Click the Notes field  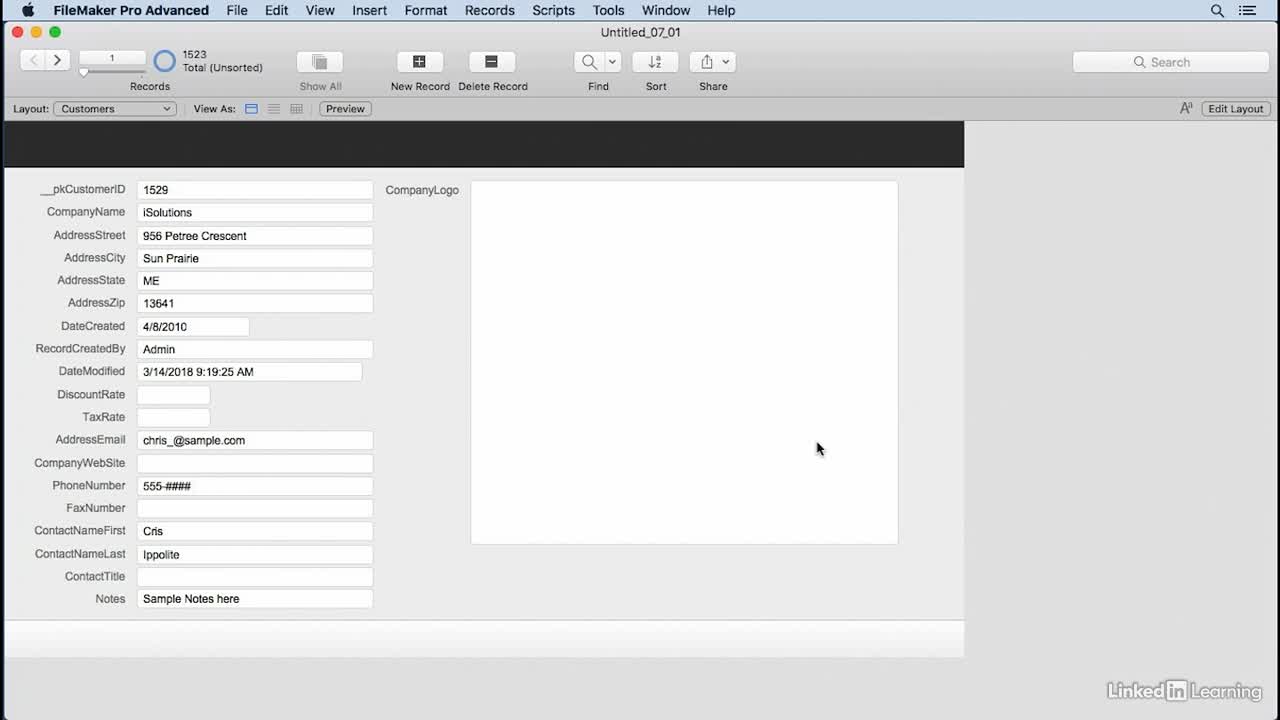click(255, 599)
